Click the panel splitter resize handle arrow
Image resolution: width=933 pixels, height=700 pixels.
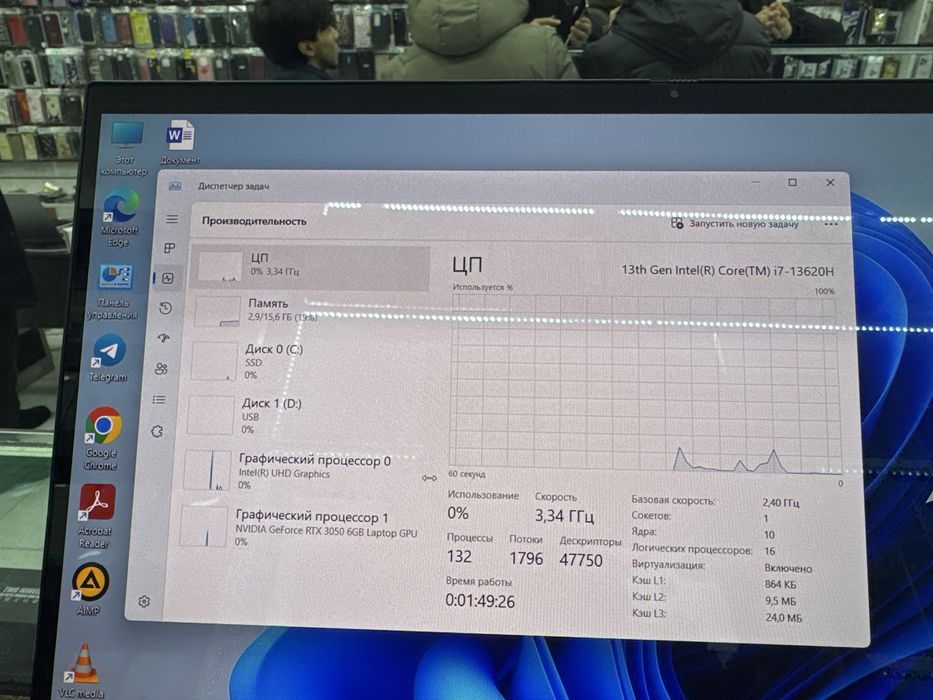(430, 478)
